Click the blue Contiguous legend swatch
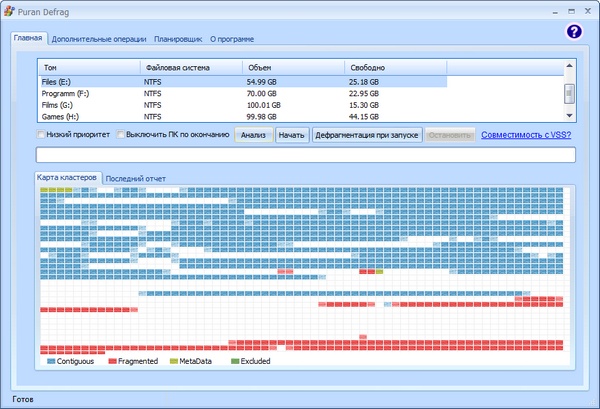The width and height of the screenshot is (600, 409). click(52, 361)
